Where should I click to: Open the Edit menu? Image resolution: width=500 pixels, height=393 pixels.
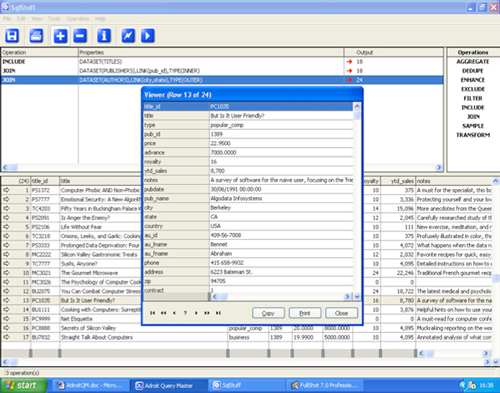point(21,19)
